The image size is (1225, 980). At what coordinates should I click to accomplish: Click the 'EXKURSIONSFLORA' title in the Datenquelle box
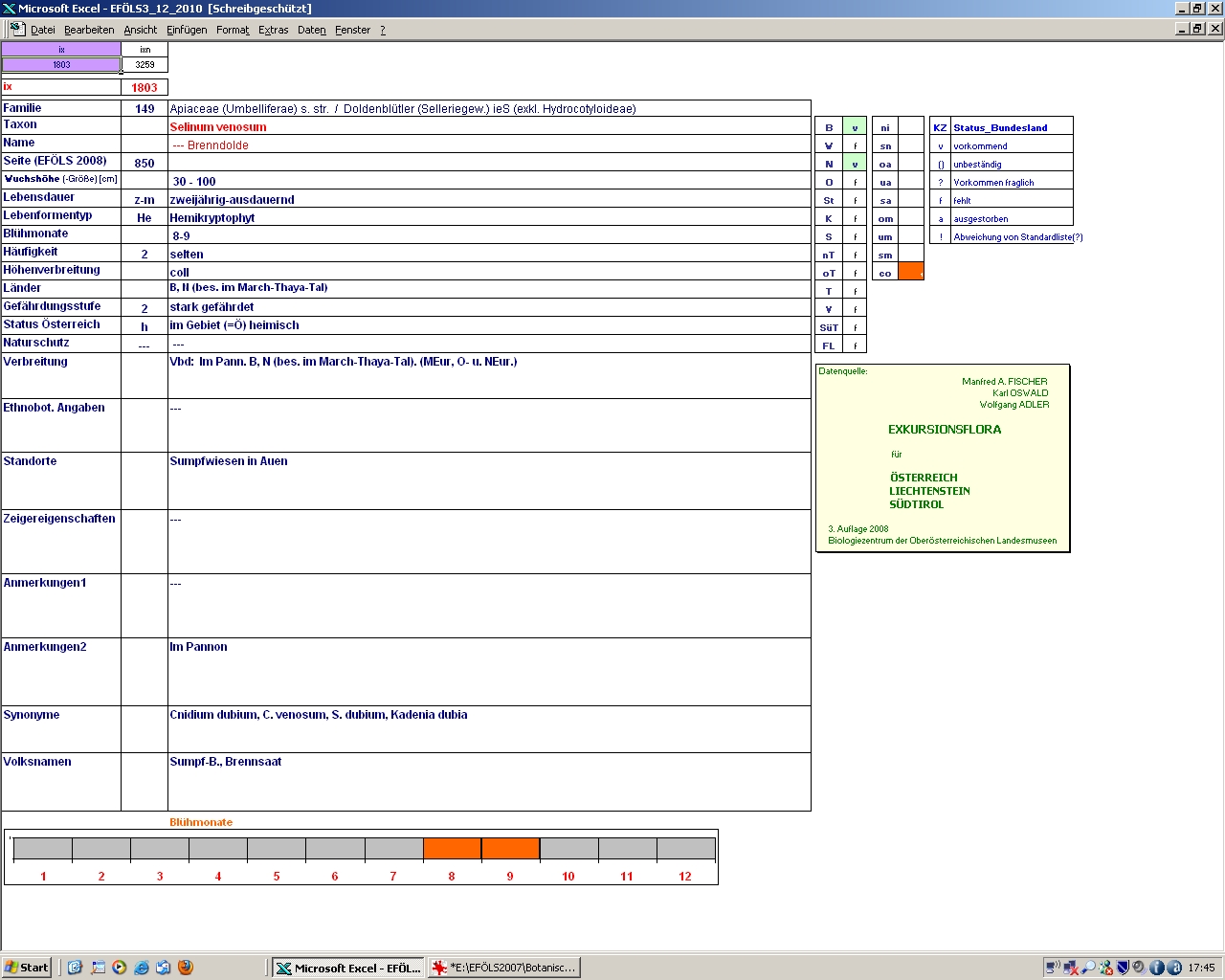tap(945, 430)
